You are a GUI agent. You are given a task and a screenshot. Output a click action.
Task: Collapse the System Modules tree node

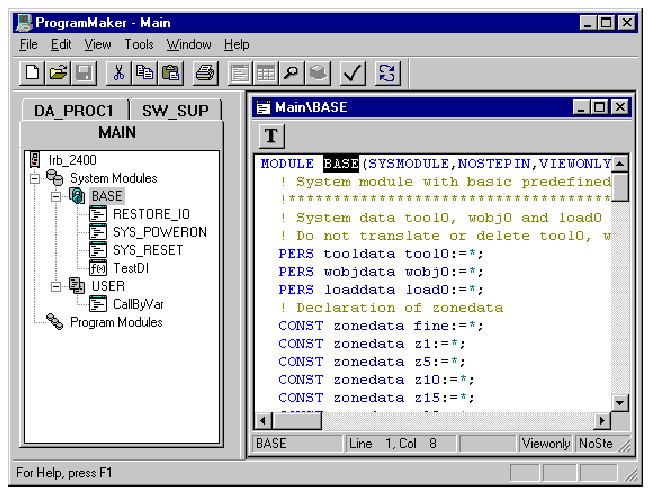click(x=35, y=179)
